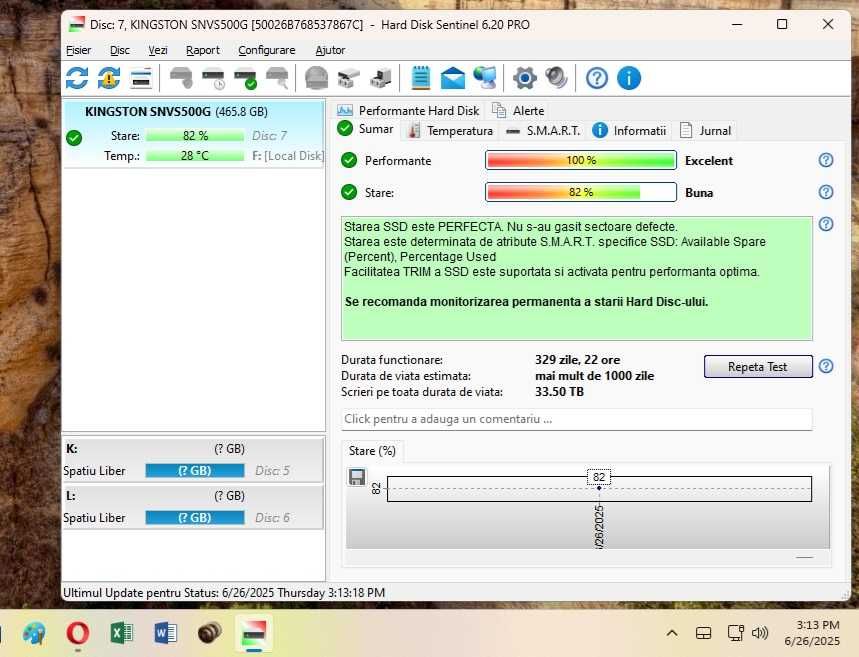Open settings via the gear toolbar icon
859x657 pixels.
[524, 78]
